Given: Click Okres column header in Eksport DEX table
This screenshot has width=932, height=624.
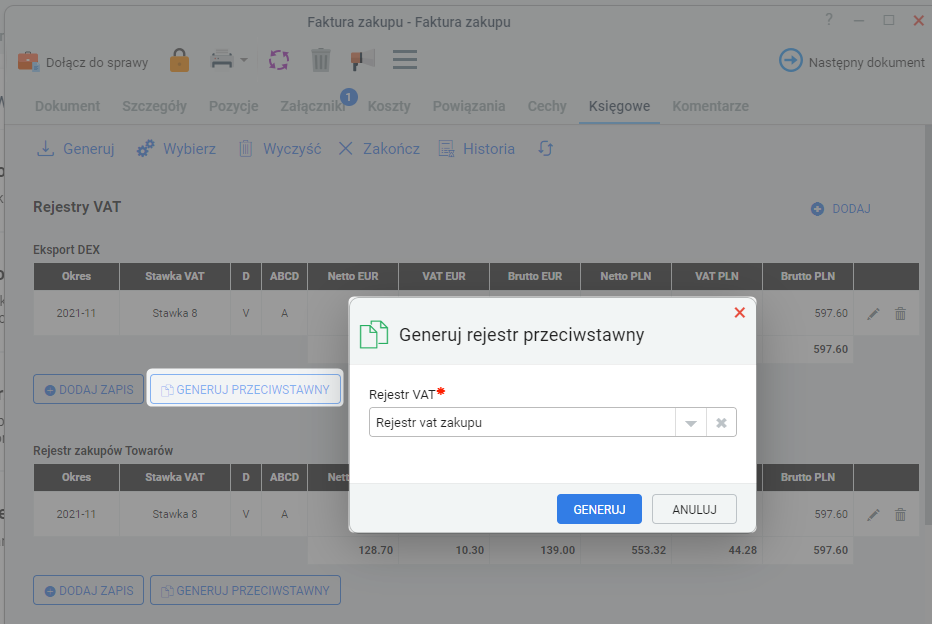Looking at the screenshot, I should click(76, 276).
